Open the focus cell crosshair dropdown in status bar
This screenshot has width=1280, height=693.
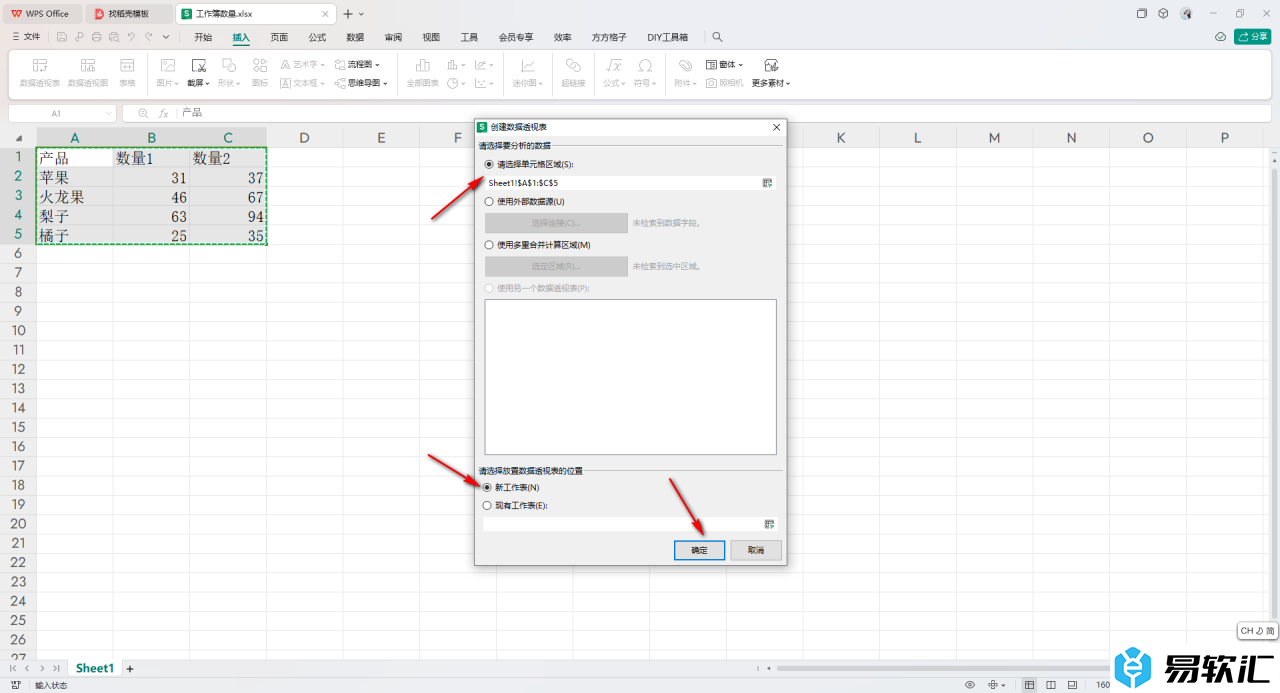click(x=997, y=685)
